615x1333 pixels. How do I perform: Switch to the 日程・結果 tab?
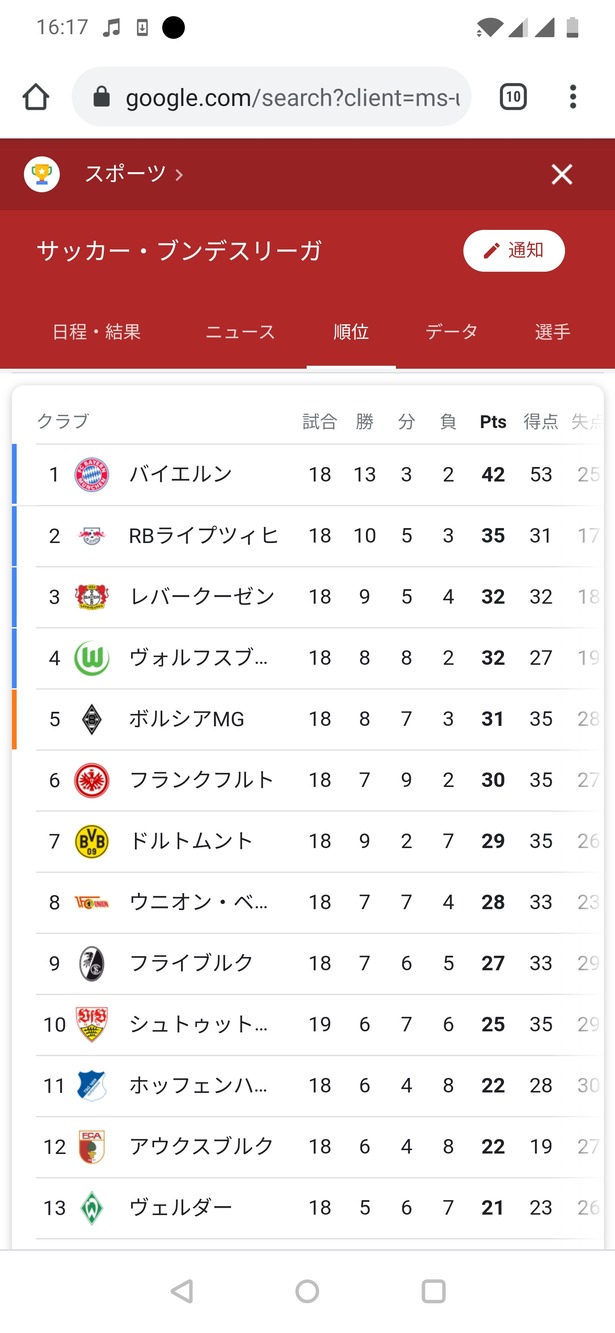click(96, 332)
